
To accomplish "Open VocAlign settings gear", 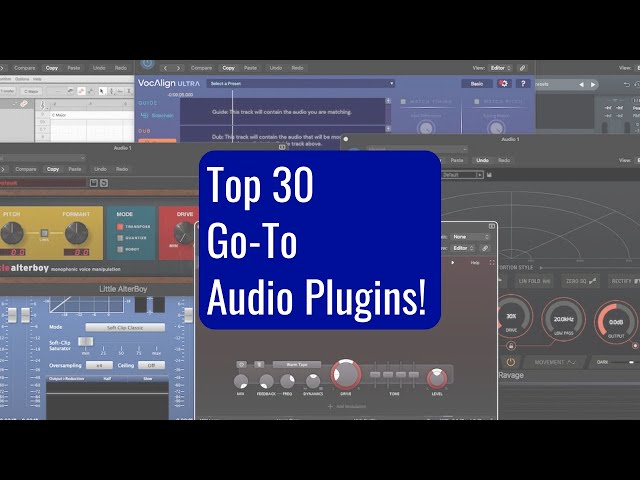I will point(504,83).
